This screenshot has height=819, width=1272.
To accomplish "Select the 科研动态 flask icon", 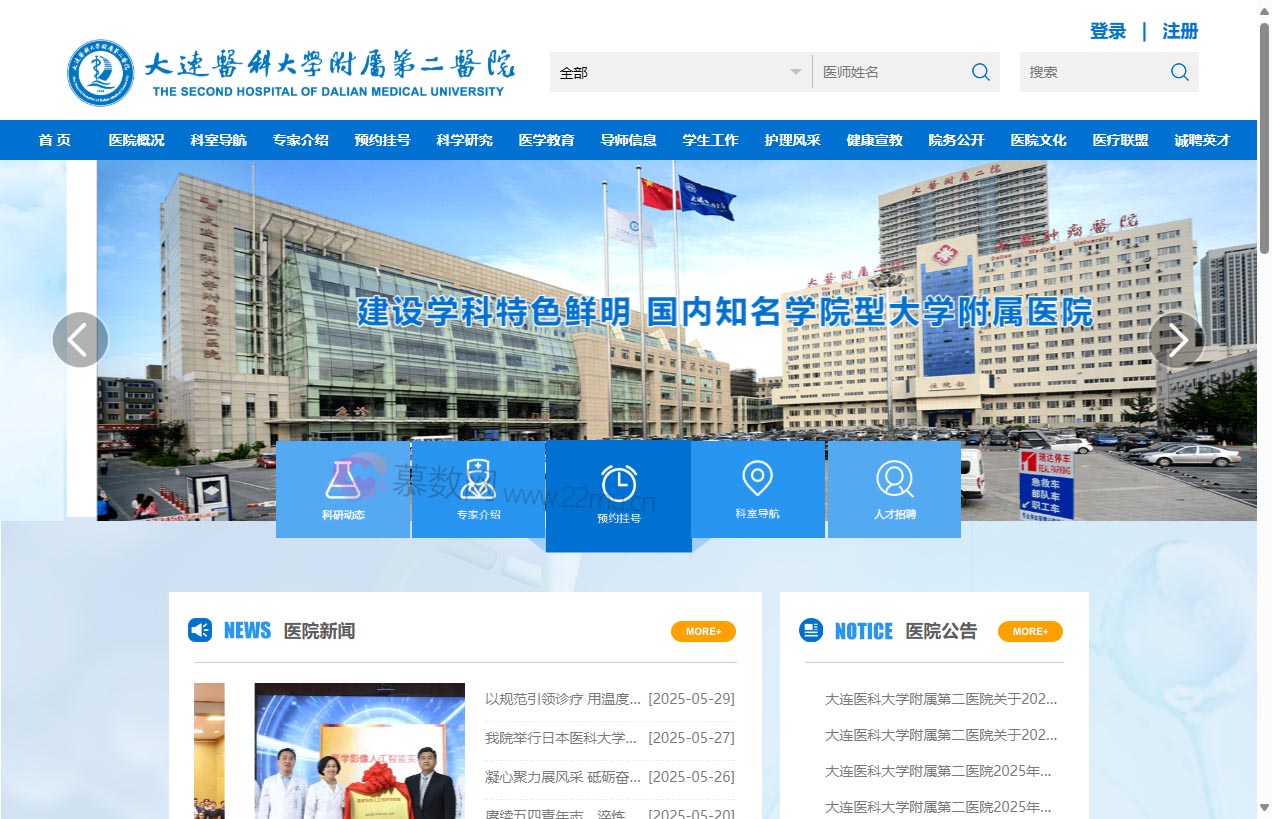I will pyautogui.click(x=343, y=480).
